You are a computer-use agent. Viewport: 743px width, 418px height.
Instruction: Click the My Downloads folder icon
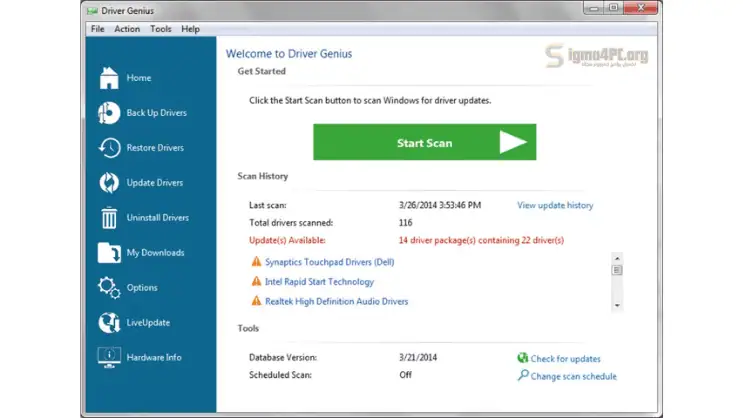click(x=109, y=253)
